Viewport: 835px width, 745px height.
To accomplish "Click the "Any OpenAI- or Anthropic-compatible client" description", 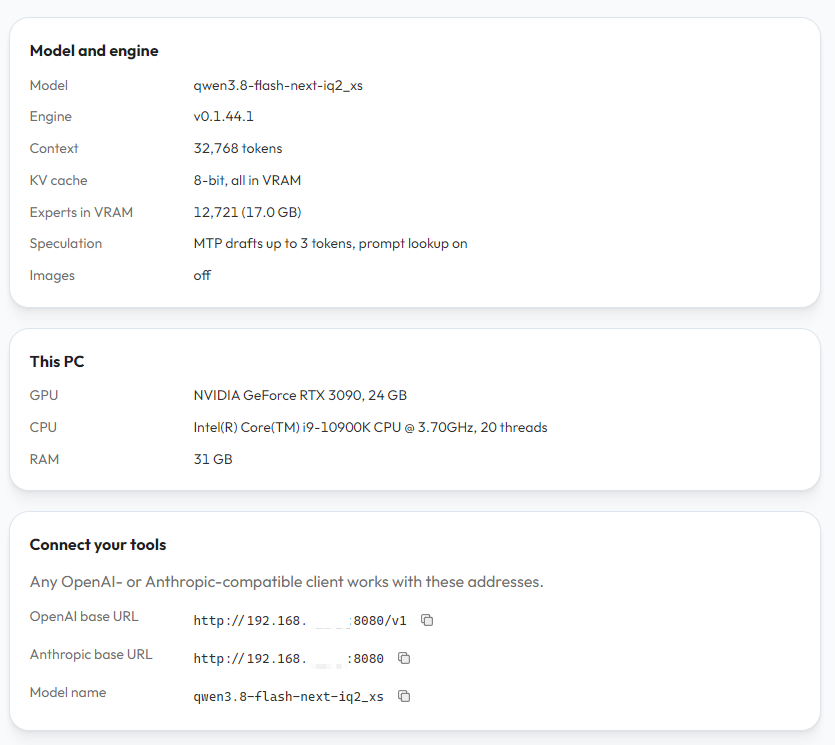I will pos(286,582).
